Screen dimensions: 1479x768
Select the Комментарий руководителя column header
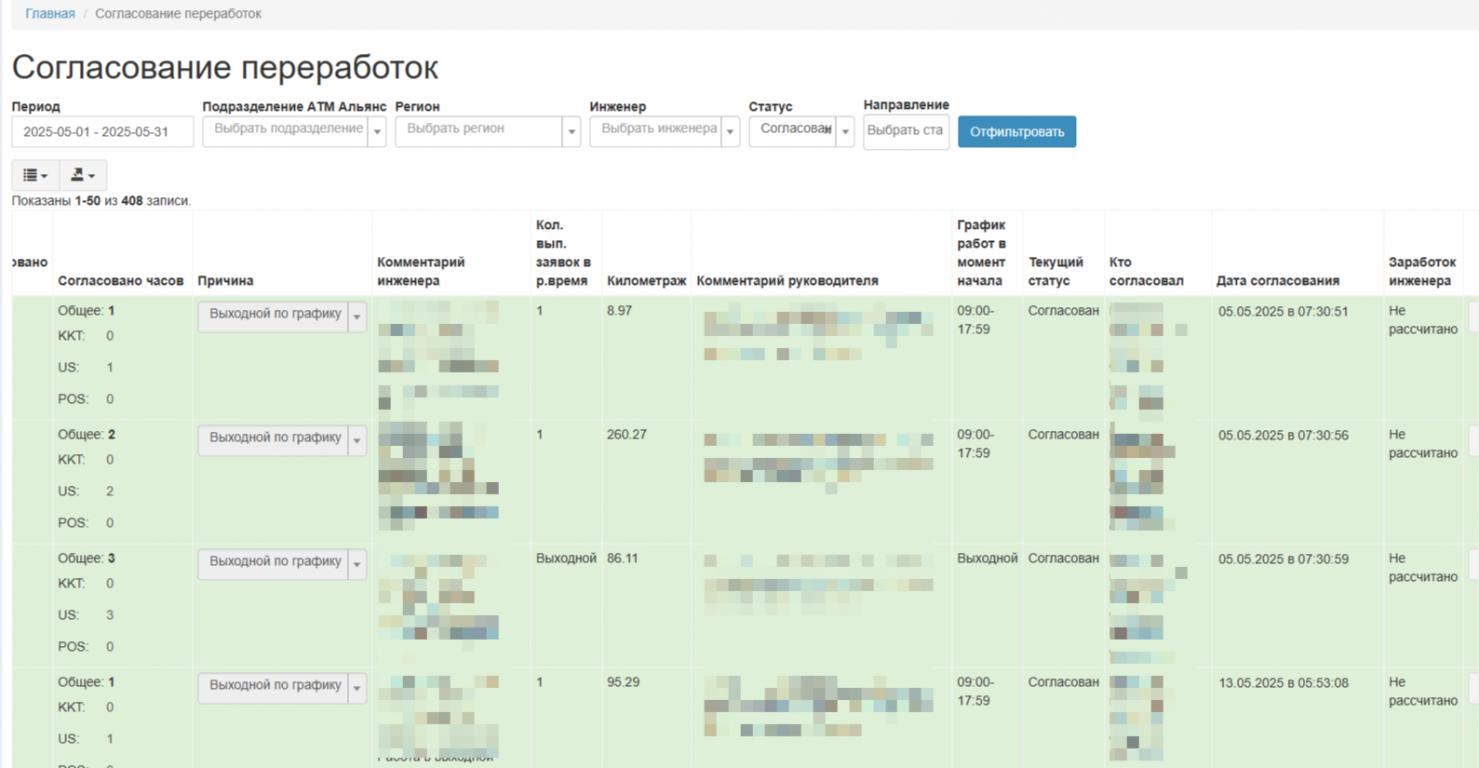pyautogui.click(x=787, y=281)
